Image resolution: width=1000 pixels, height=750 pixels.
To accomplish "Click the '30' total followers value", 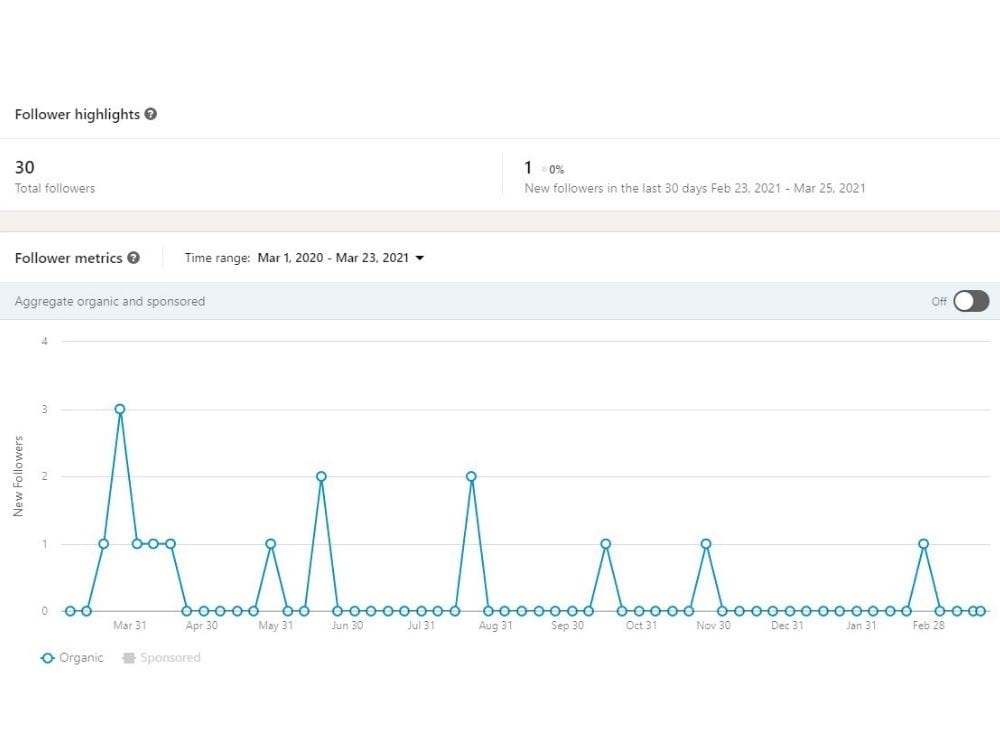I will (x=25, y=167).
